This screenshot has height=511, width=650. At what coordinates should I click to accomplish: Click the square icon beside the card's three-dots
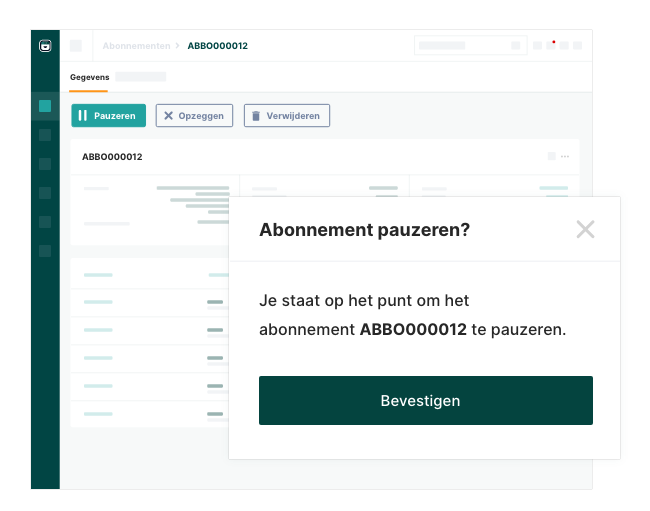click(x=551, y=157)
